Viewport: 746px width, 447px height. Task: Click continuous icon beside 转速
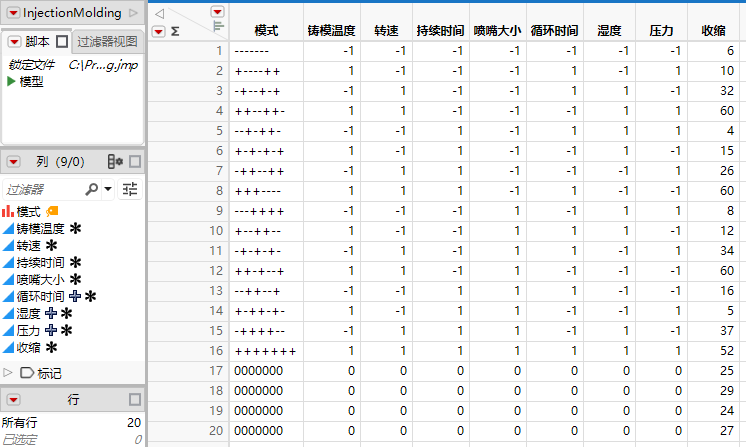tap(8, 246)
